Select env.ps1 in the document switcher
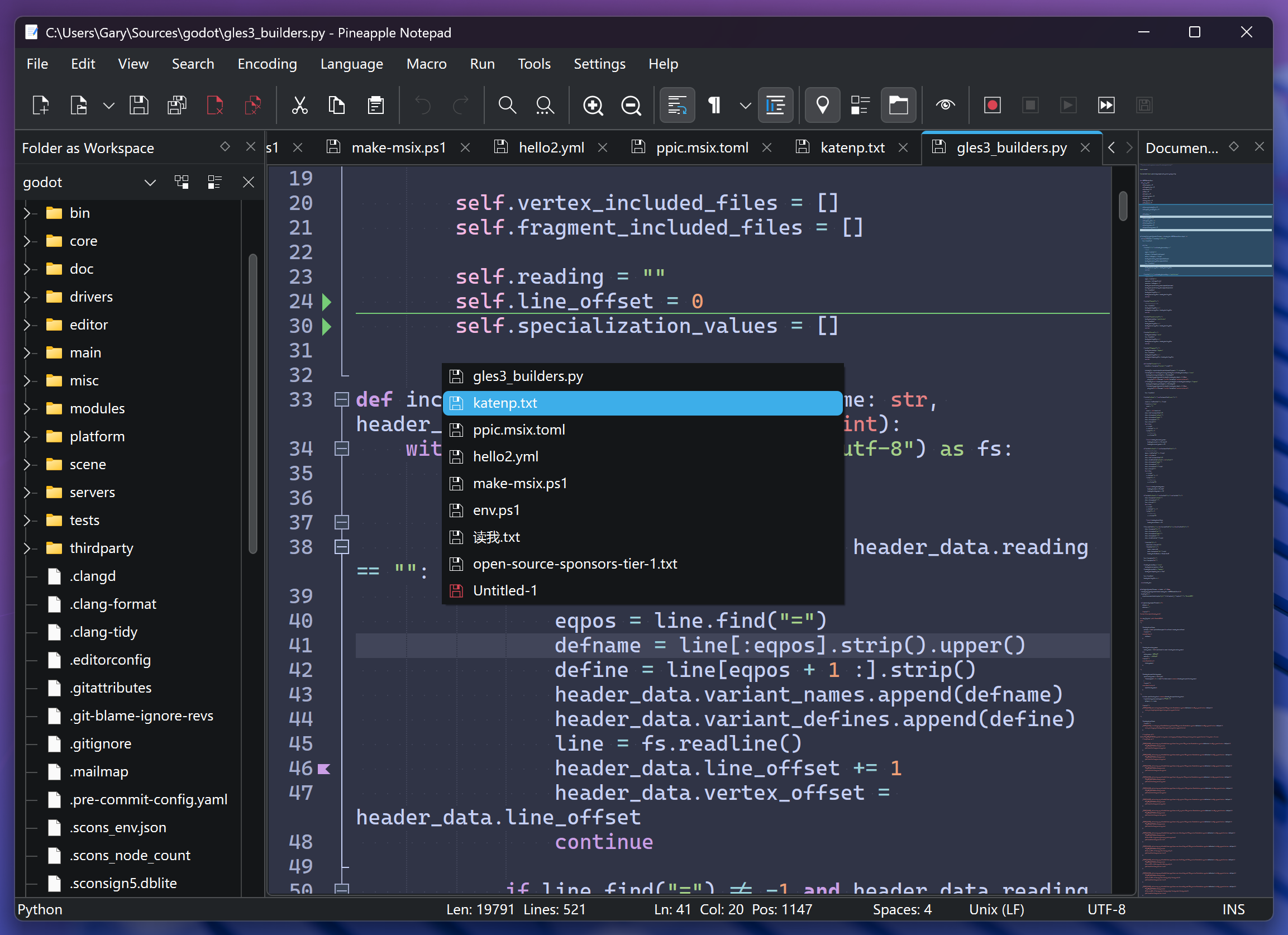 642,510
